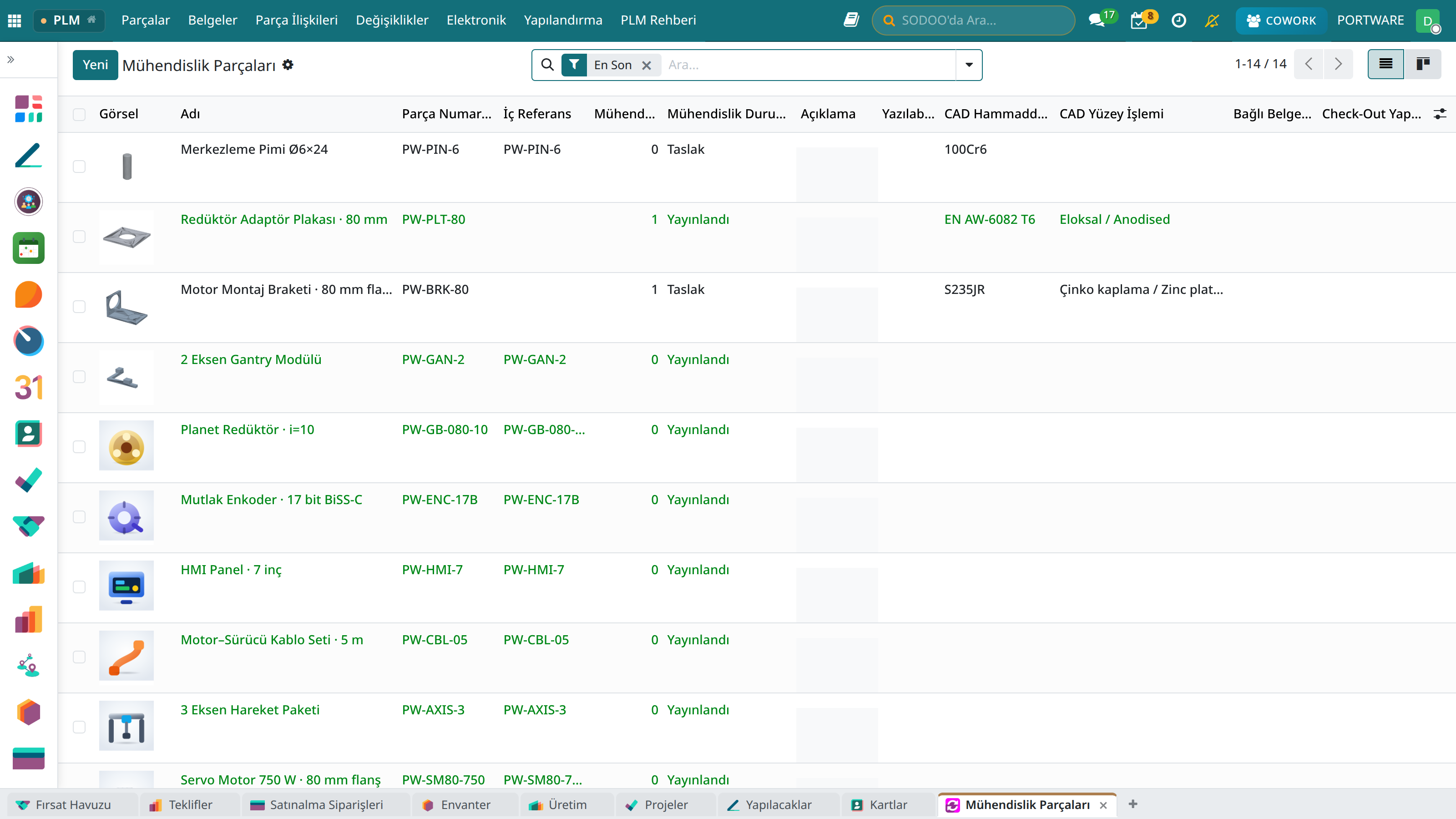Open the knowledge book icon in the top bar
This screenshot has width=1456, height=819.
point(851,20)
